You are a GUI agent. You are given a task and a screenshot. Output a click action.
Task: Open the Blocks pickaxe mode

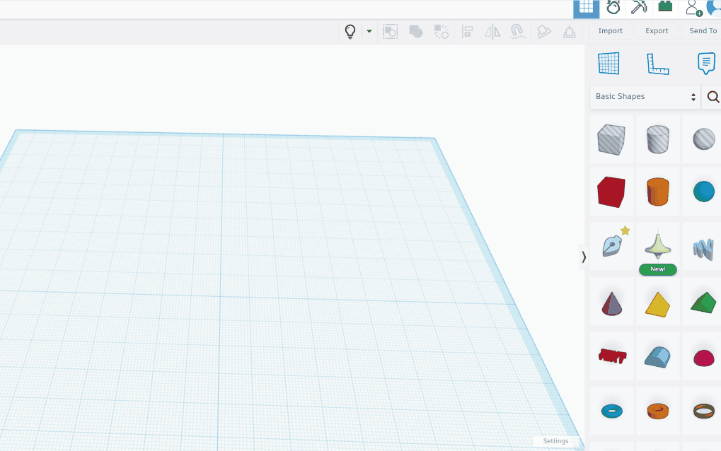pyautogui.click(x=639, y=7)
